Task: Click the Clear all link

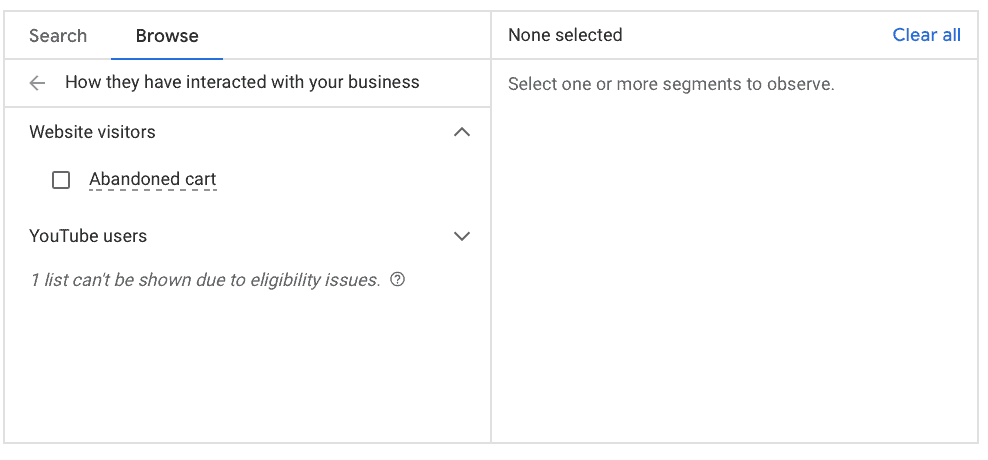Action: [x=926, y=36]
